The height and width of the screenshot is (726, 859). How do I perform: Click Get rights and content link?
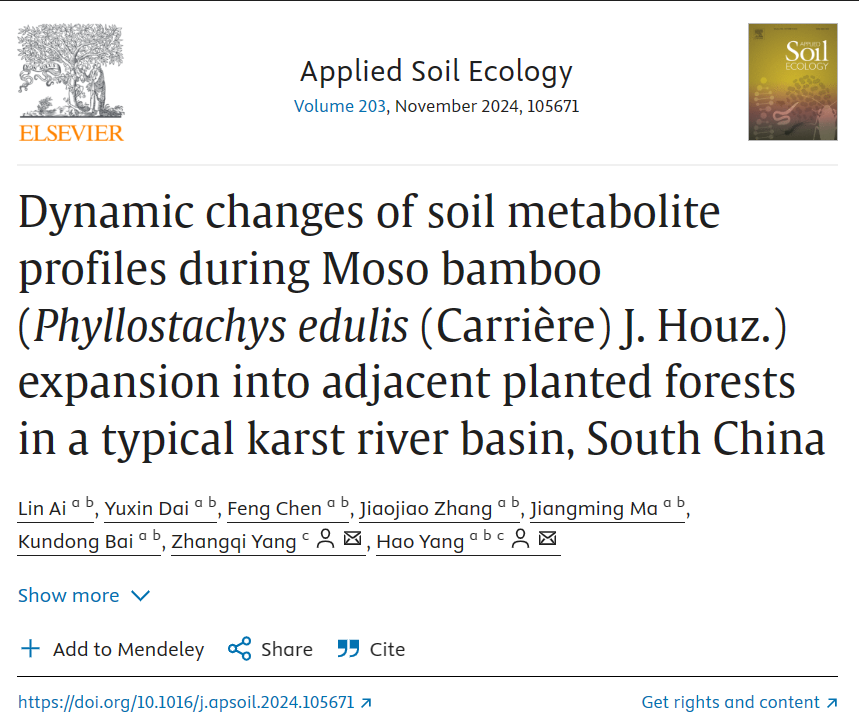click(x=730, y=702)
